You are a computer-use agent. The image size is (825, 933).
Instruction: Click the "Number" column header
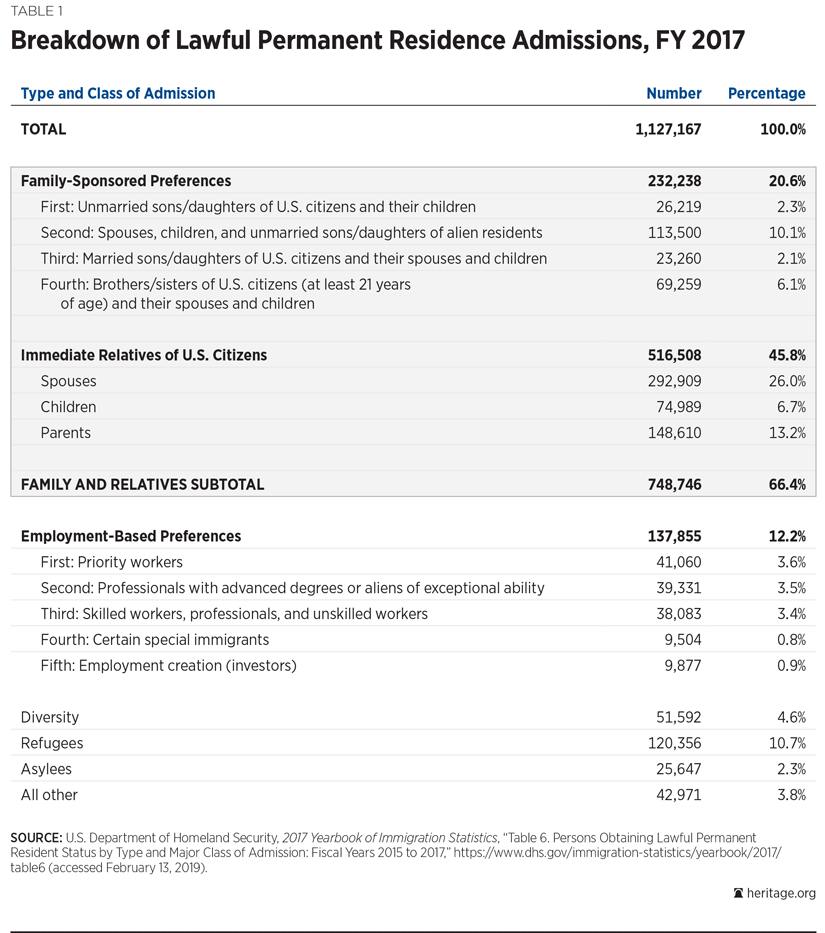click(x=674, y=93)
